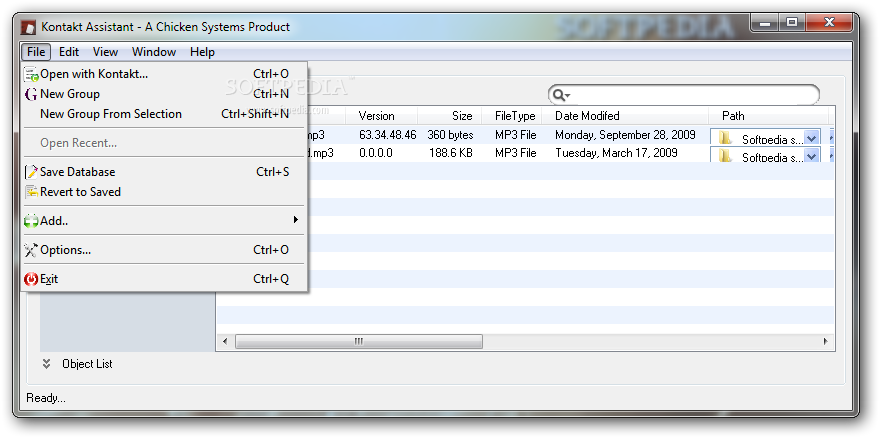Open the File menu
880x438 pixels.
pyautogui.click(x=36, y=52)
